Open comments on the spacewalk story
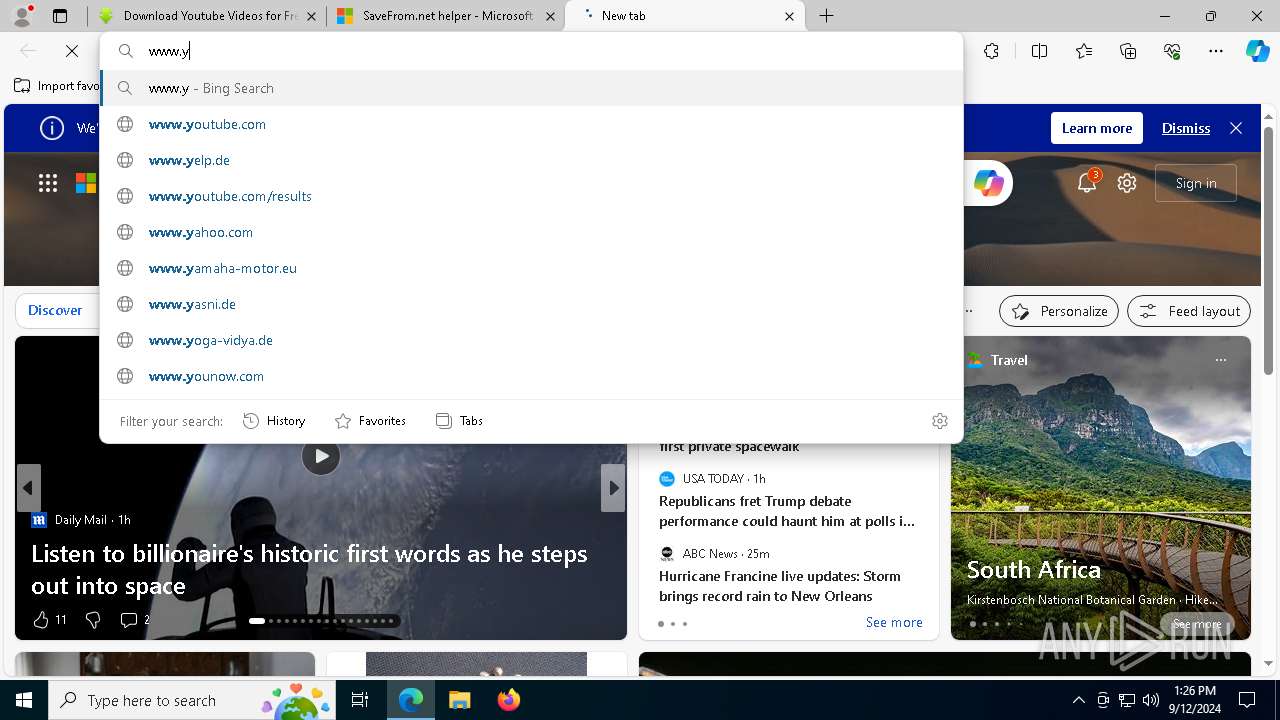Screen dimensions: 1280x720 134,620
